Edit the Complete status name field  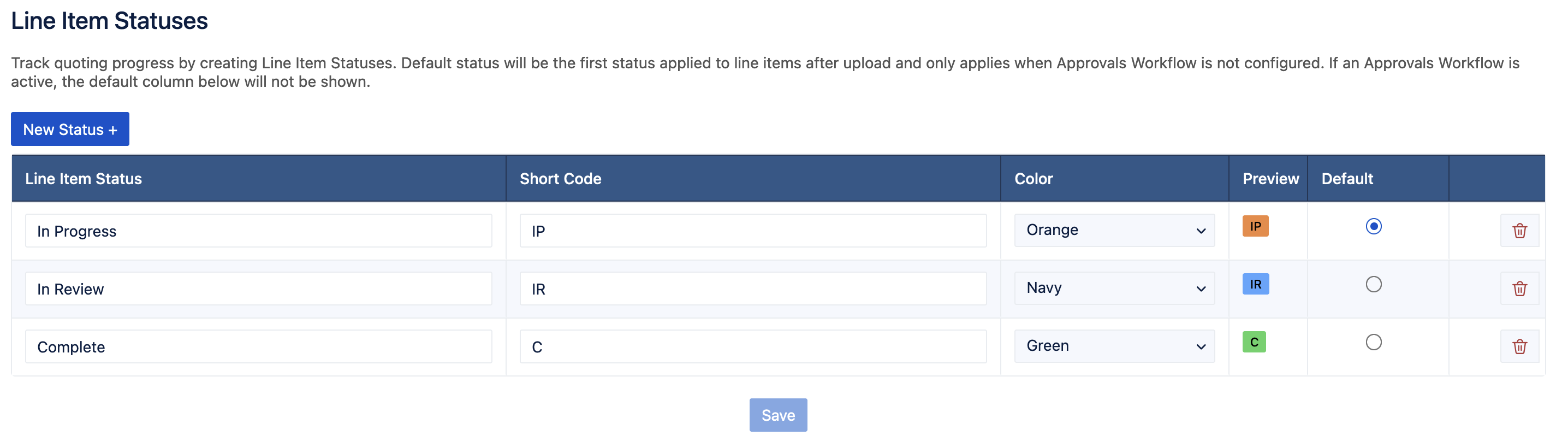tap(258, 346)
